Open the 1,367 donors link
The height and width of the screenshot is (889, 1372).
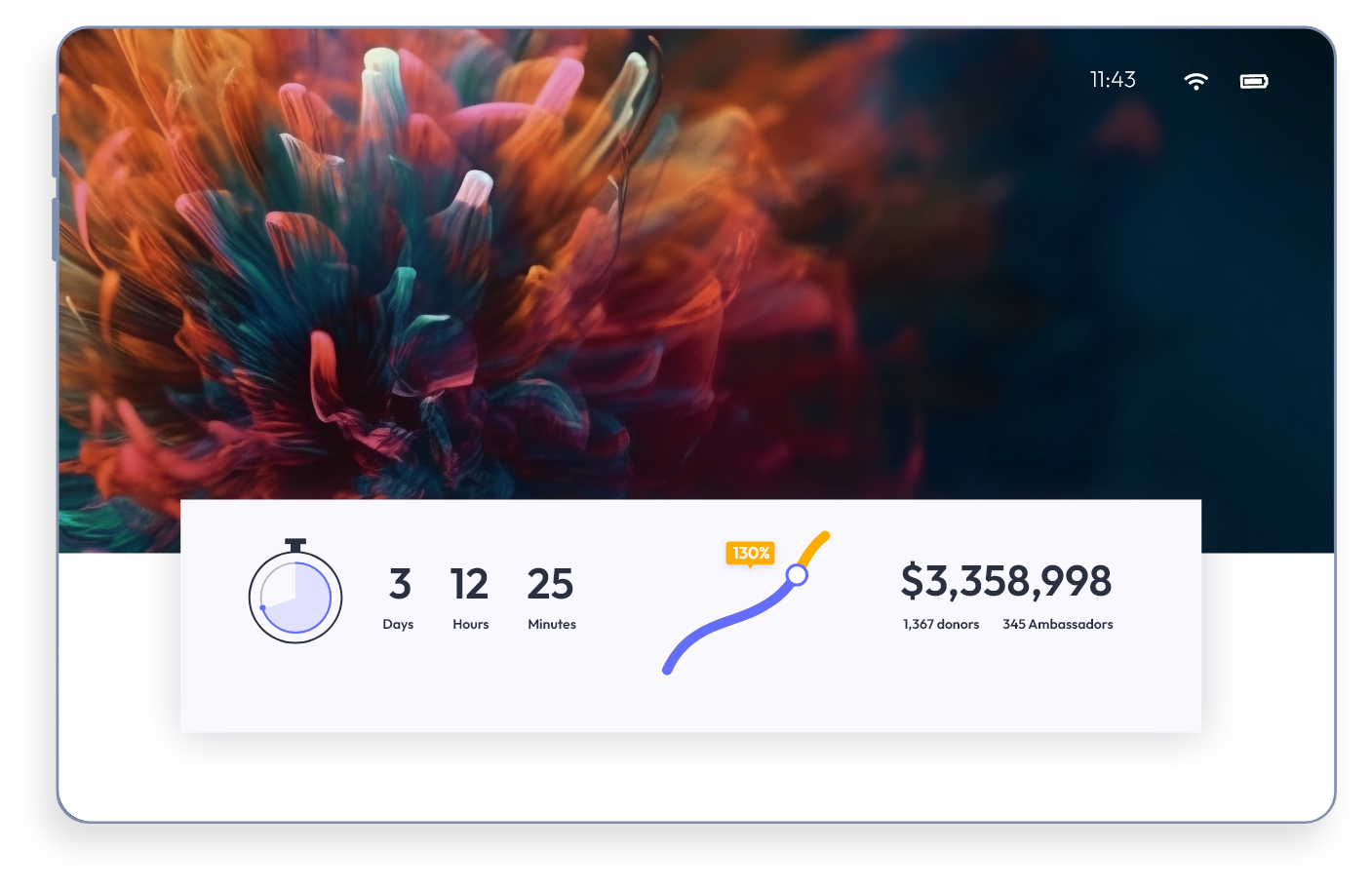(x=941, y=624)
